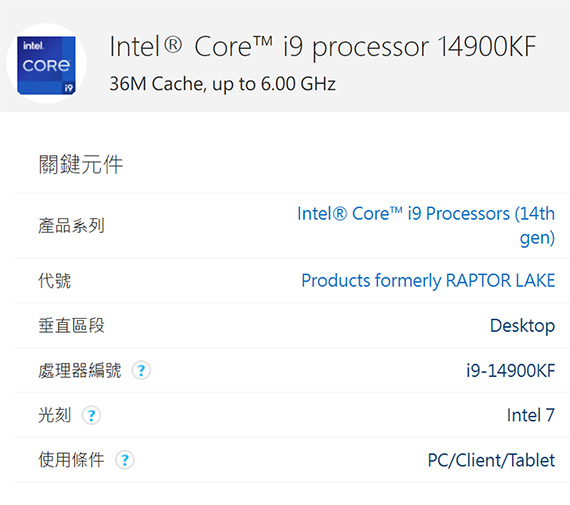Viewport: 570px width, 505px height.
Task: Click the 垂直區段 row label
Action: point(71,325)
